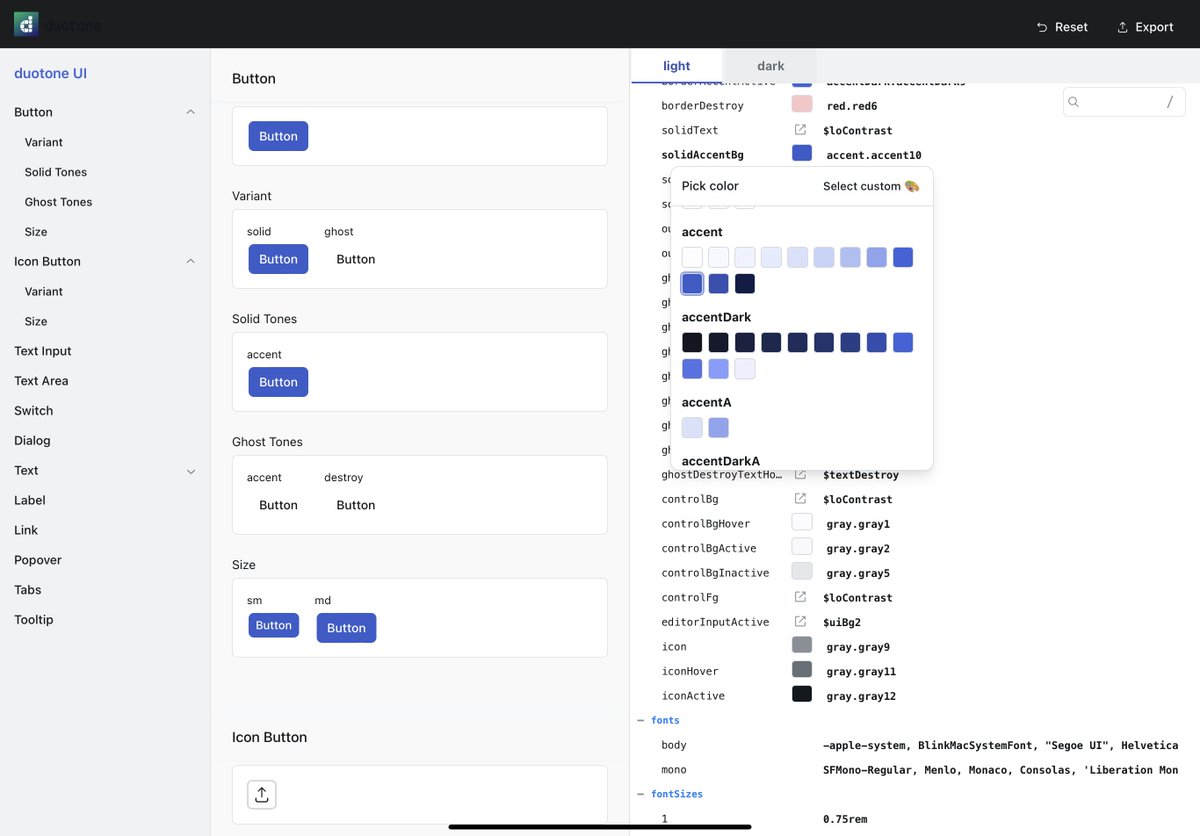Open Tabs in the sidebar
This screenshot has width=1200, height=836.
point(28,590)
